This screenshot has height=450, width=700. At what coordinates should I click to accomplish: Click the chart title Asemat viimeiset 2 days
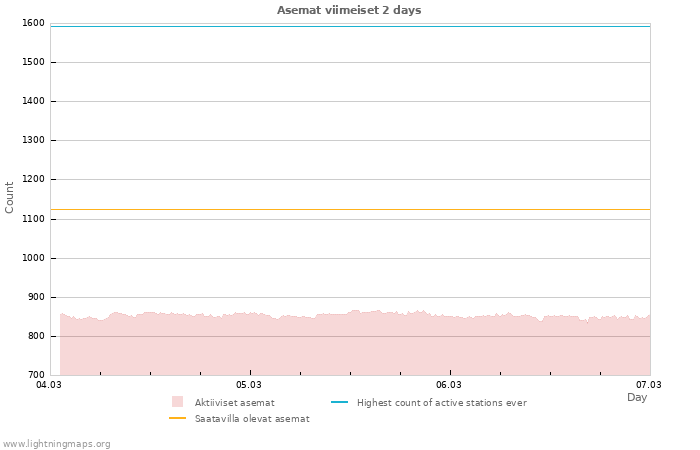349,10
